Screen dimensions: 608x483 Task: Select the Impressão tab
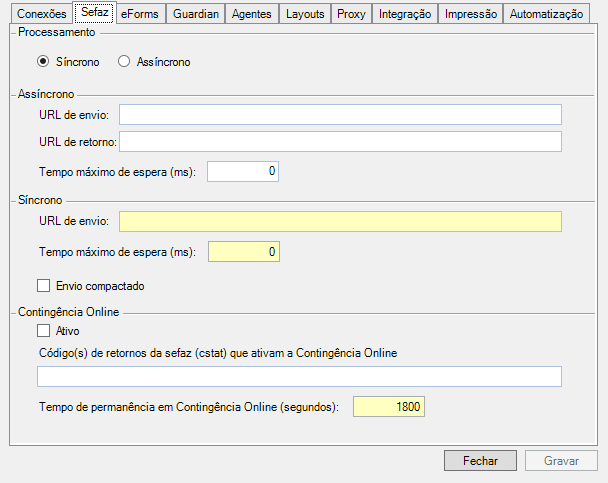point(469,15)
